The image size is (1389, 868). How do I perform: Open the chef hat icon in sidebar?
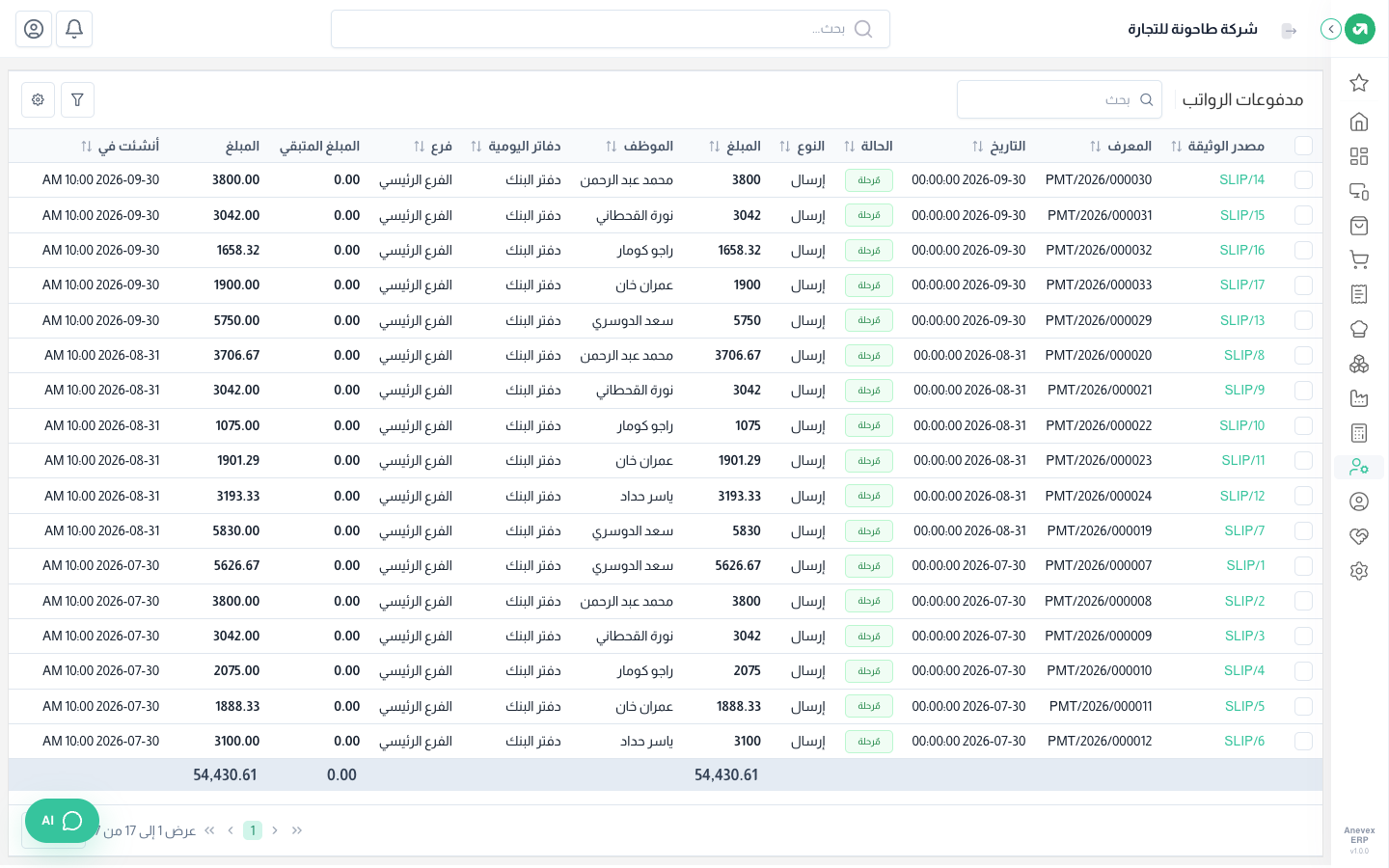[1359, 329]
